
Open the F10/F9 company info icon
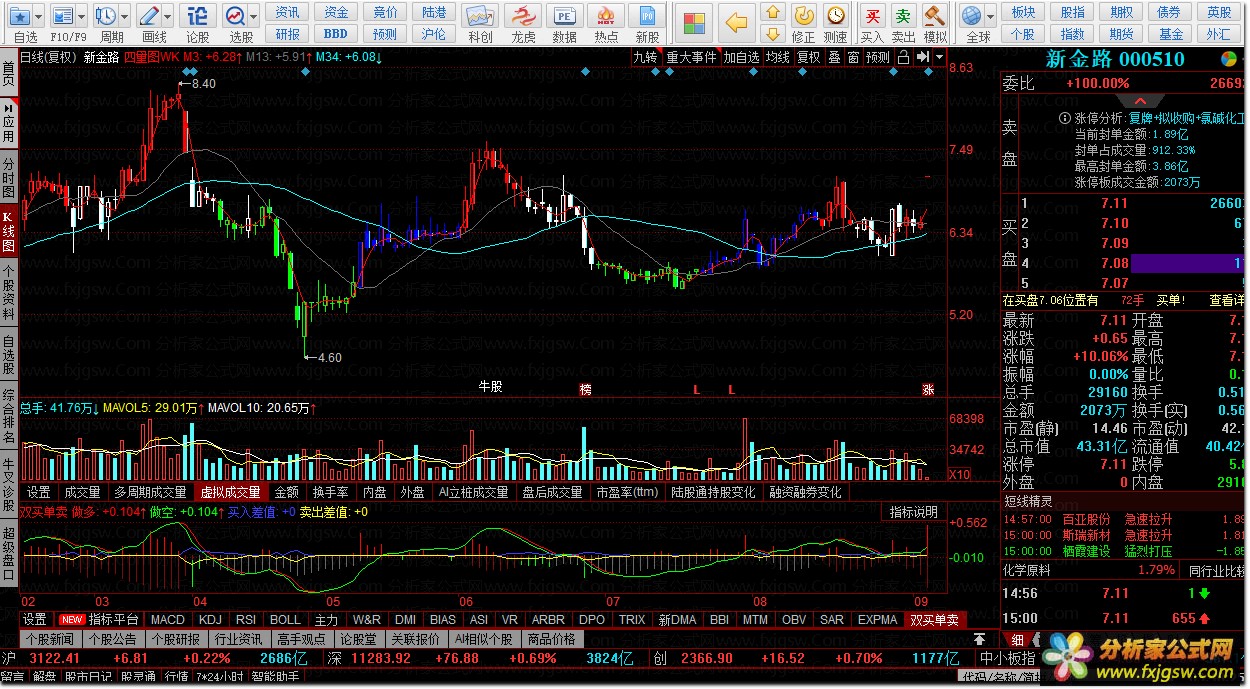[62, 16]
